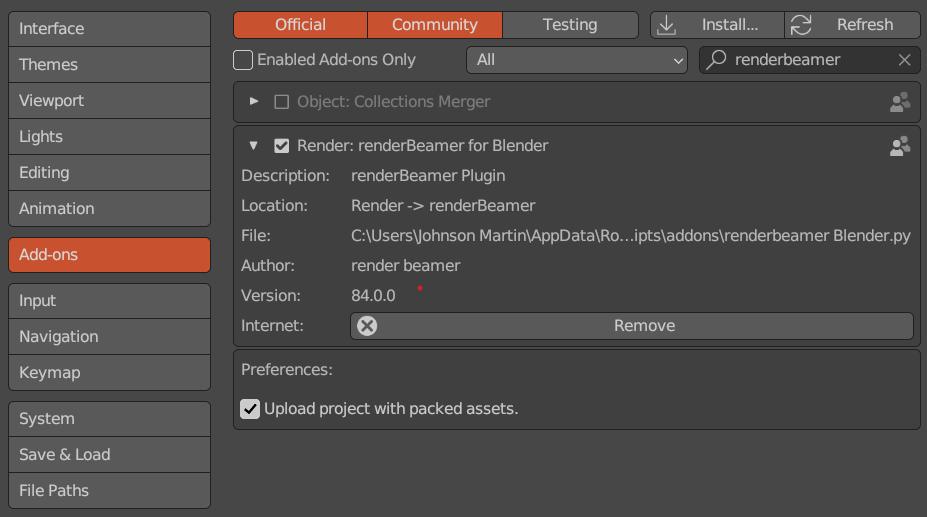Uncheck Upload project with packed assets

pyautogui.click(x=249, y=409)
